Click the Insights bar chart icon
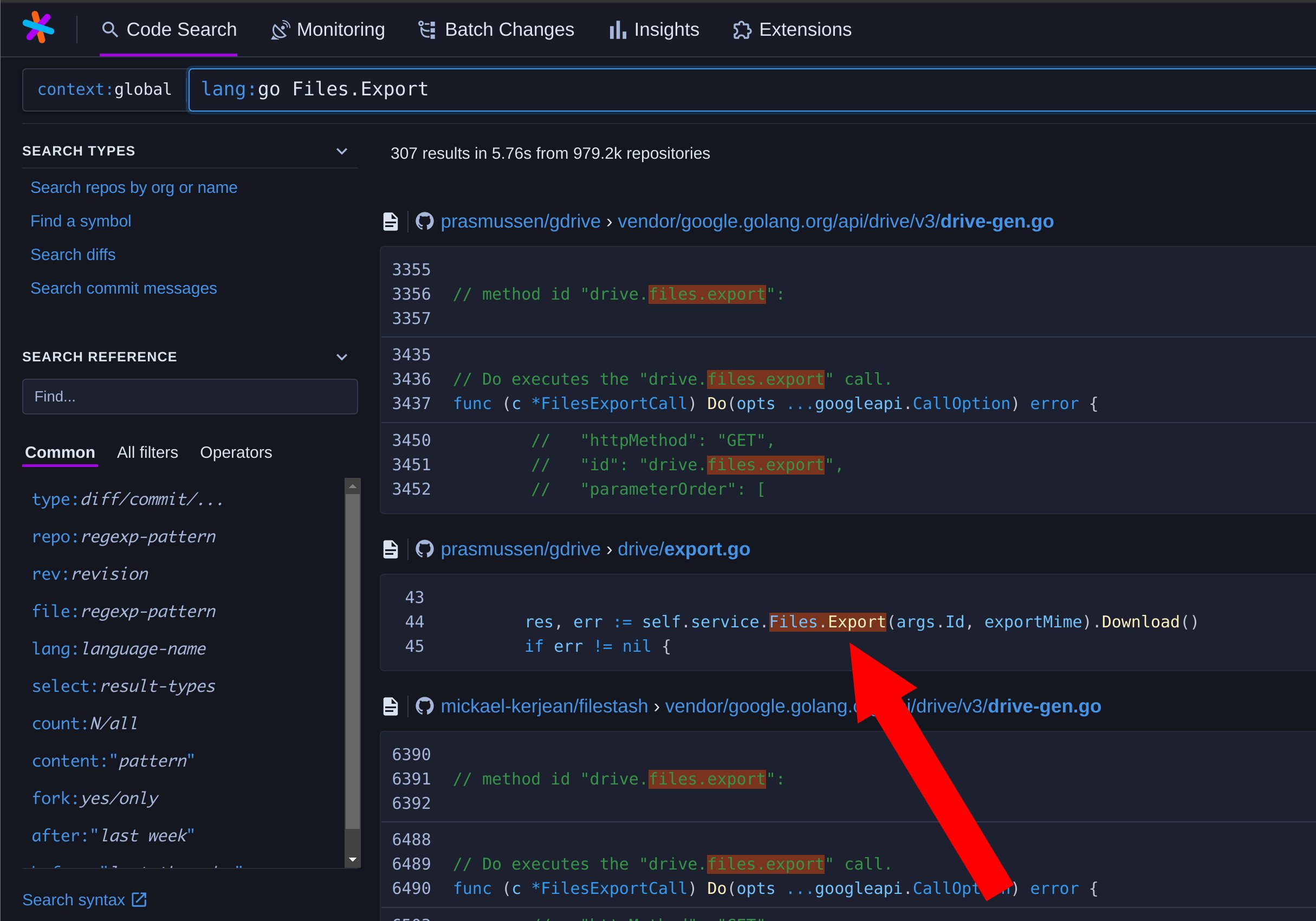Viewport: 1316px width, 921px height. click(x=617, y=30)
